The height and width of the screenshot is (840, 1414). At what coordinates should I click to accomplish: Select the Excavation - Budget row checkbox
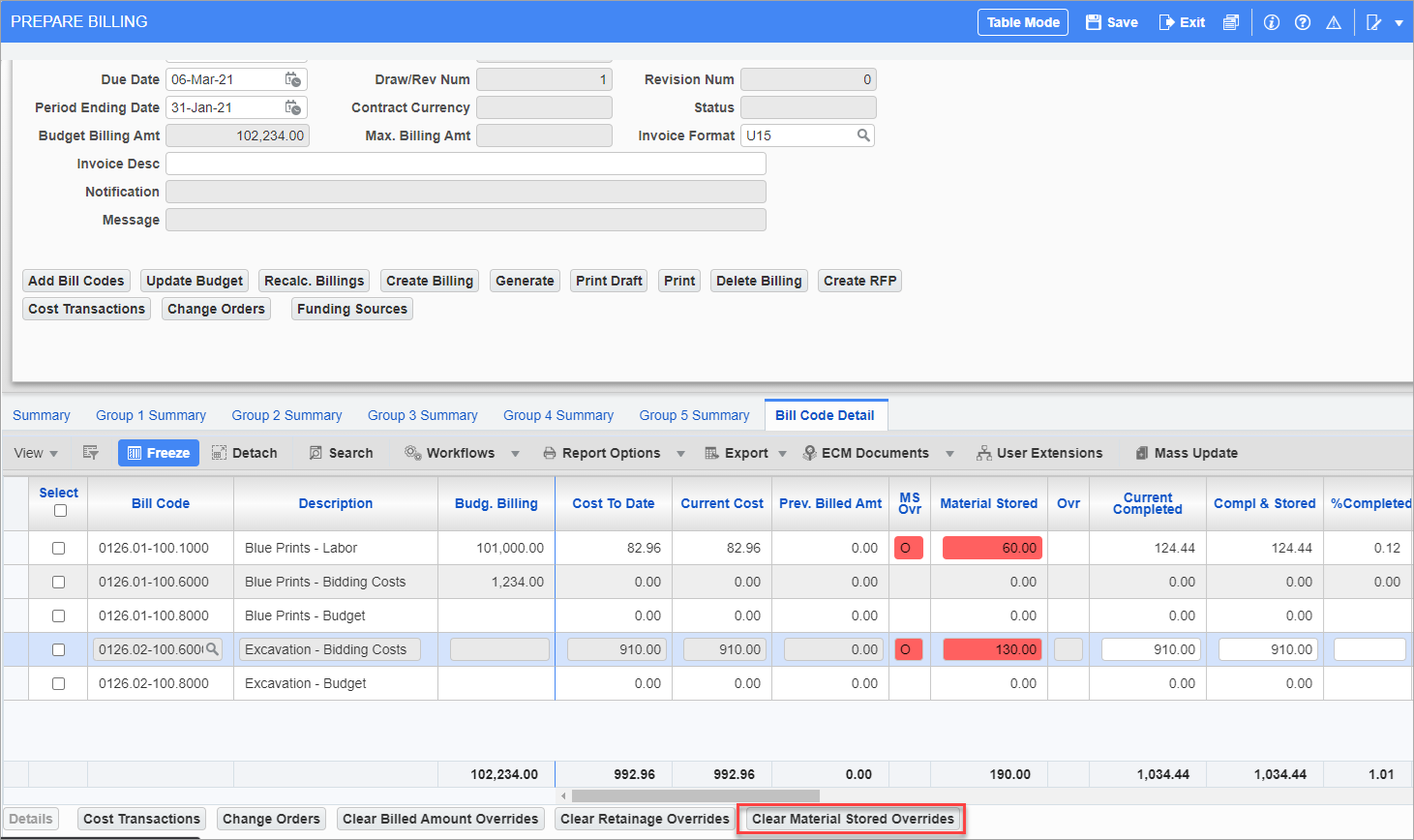pos(58,683)
